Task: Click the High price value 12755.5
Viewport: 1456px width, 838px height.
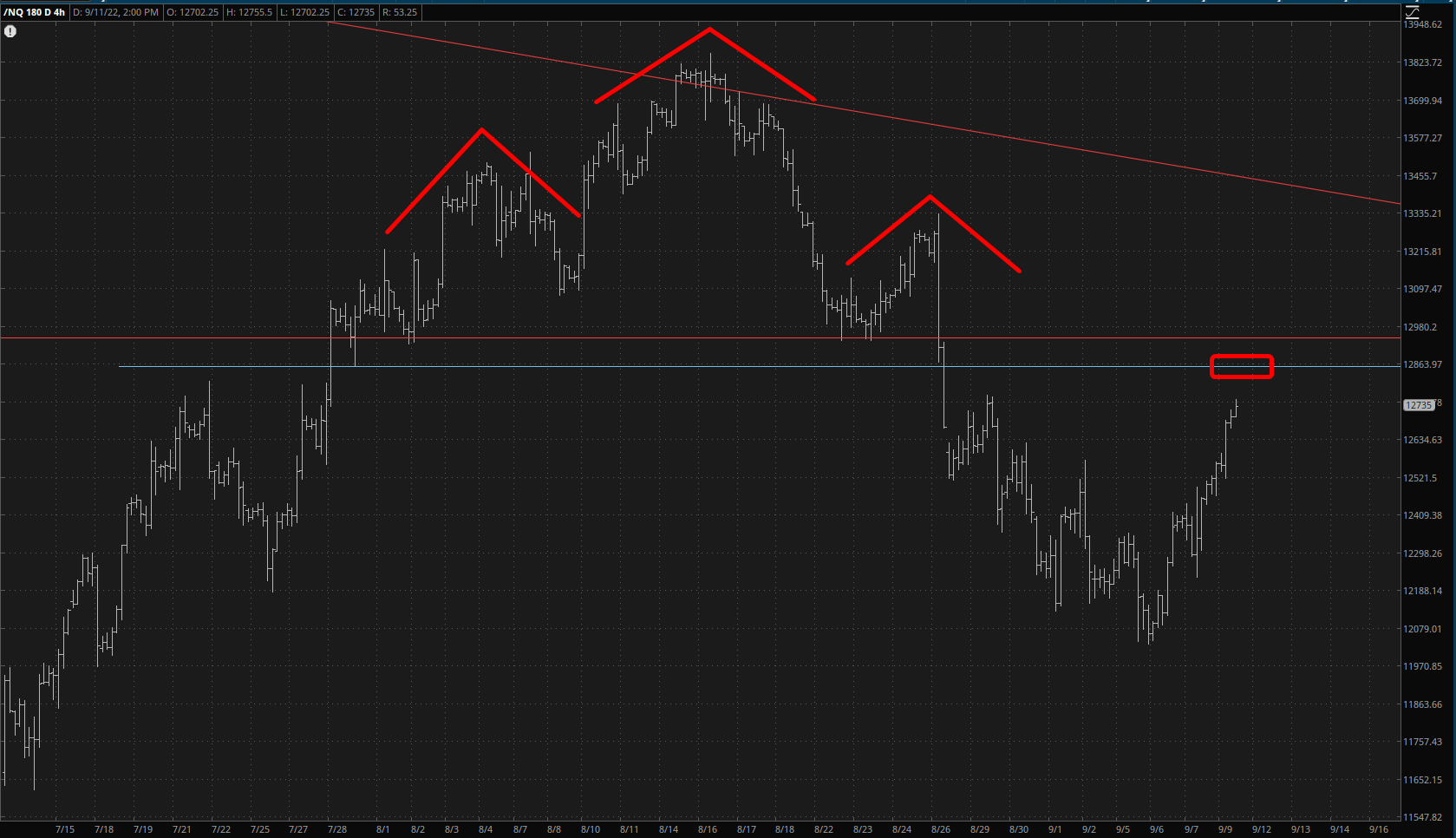Action: pos(249,12)
